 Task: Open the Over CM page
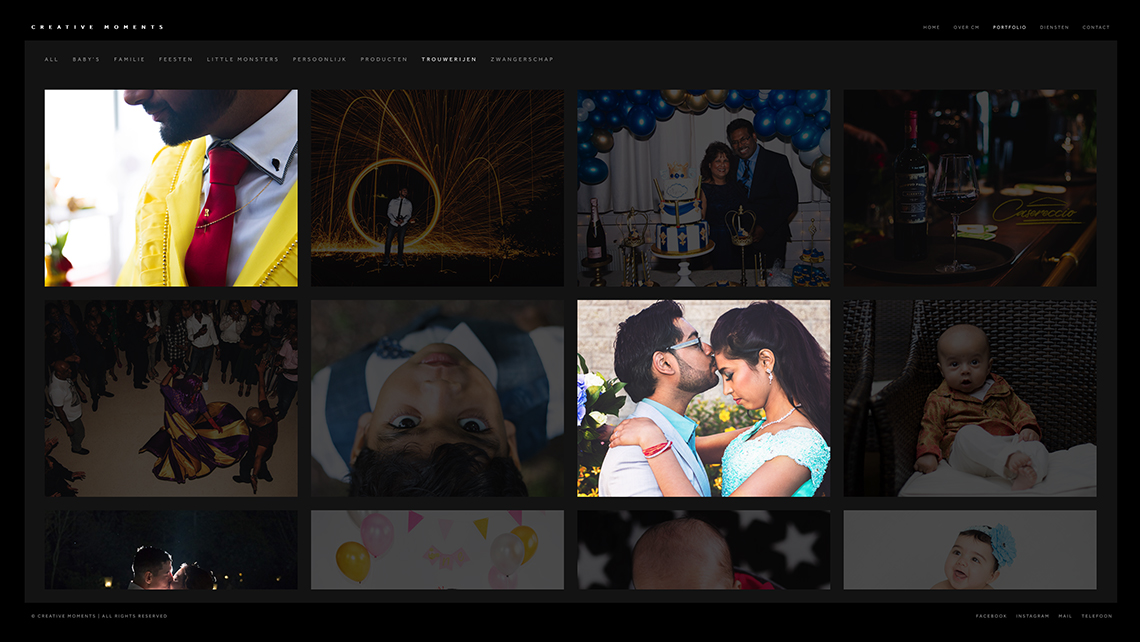(966, 27)
